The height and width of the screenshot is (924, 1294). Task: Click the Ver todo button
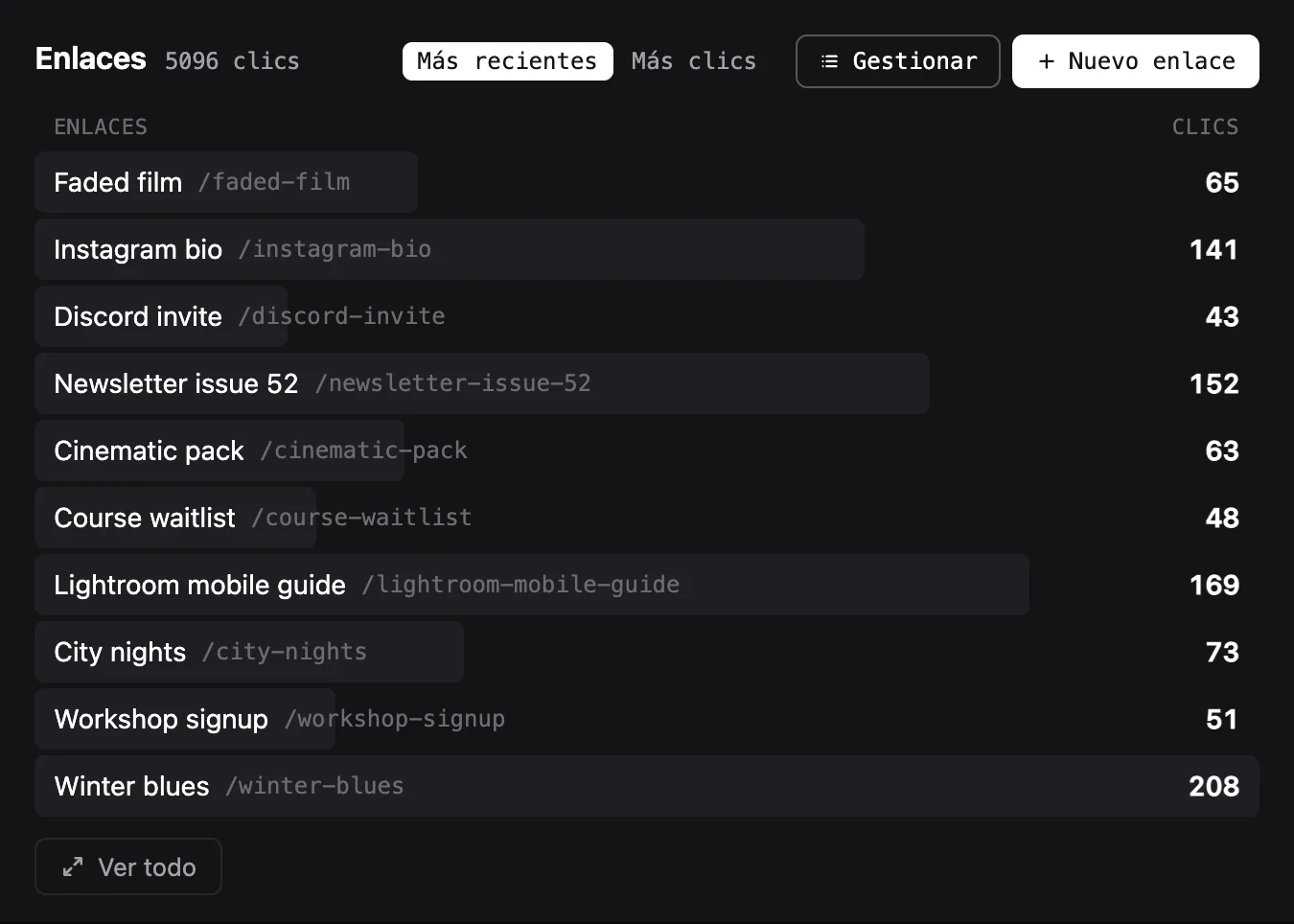128,866
